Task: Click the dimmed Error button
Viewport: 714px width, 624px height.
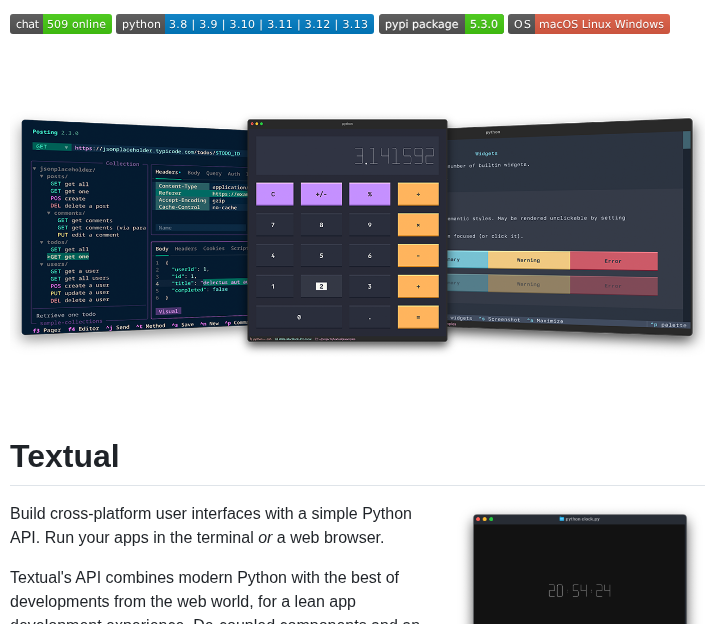Action: coord(613,286)
